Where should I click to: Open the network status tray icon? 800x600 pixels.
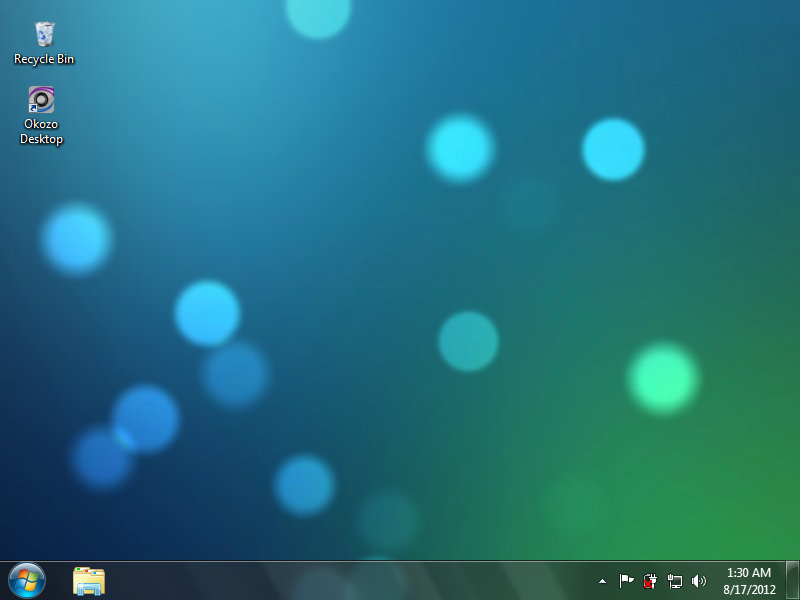(674, 581)
